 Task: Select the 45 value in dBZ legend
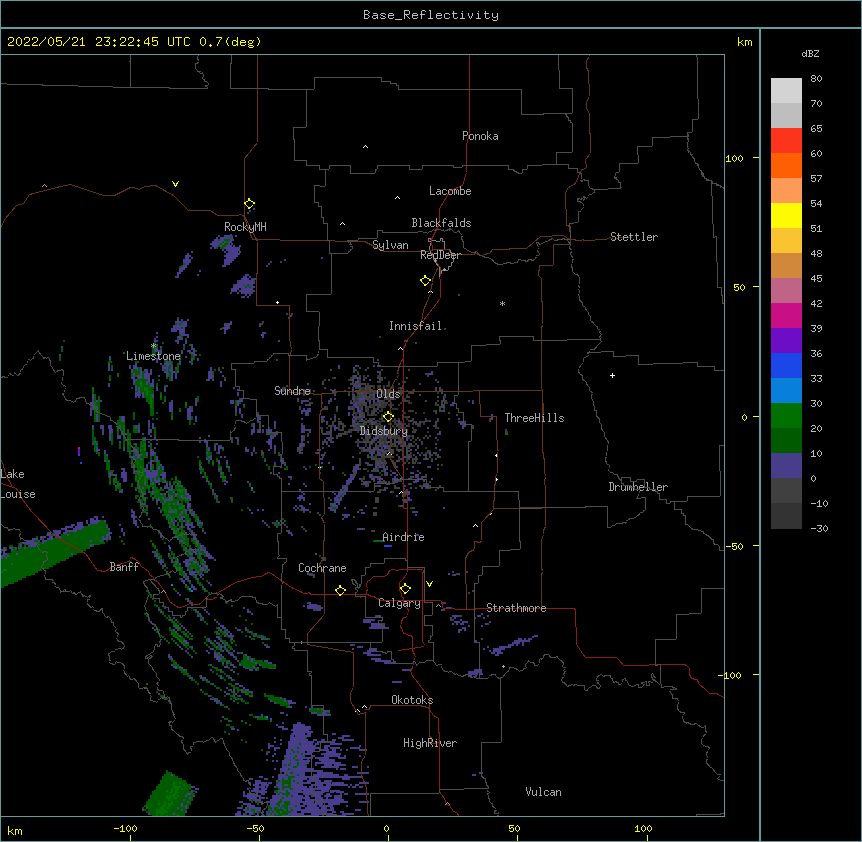pyautogui.click(x=816, y=279)
